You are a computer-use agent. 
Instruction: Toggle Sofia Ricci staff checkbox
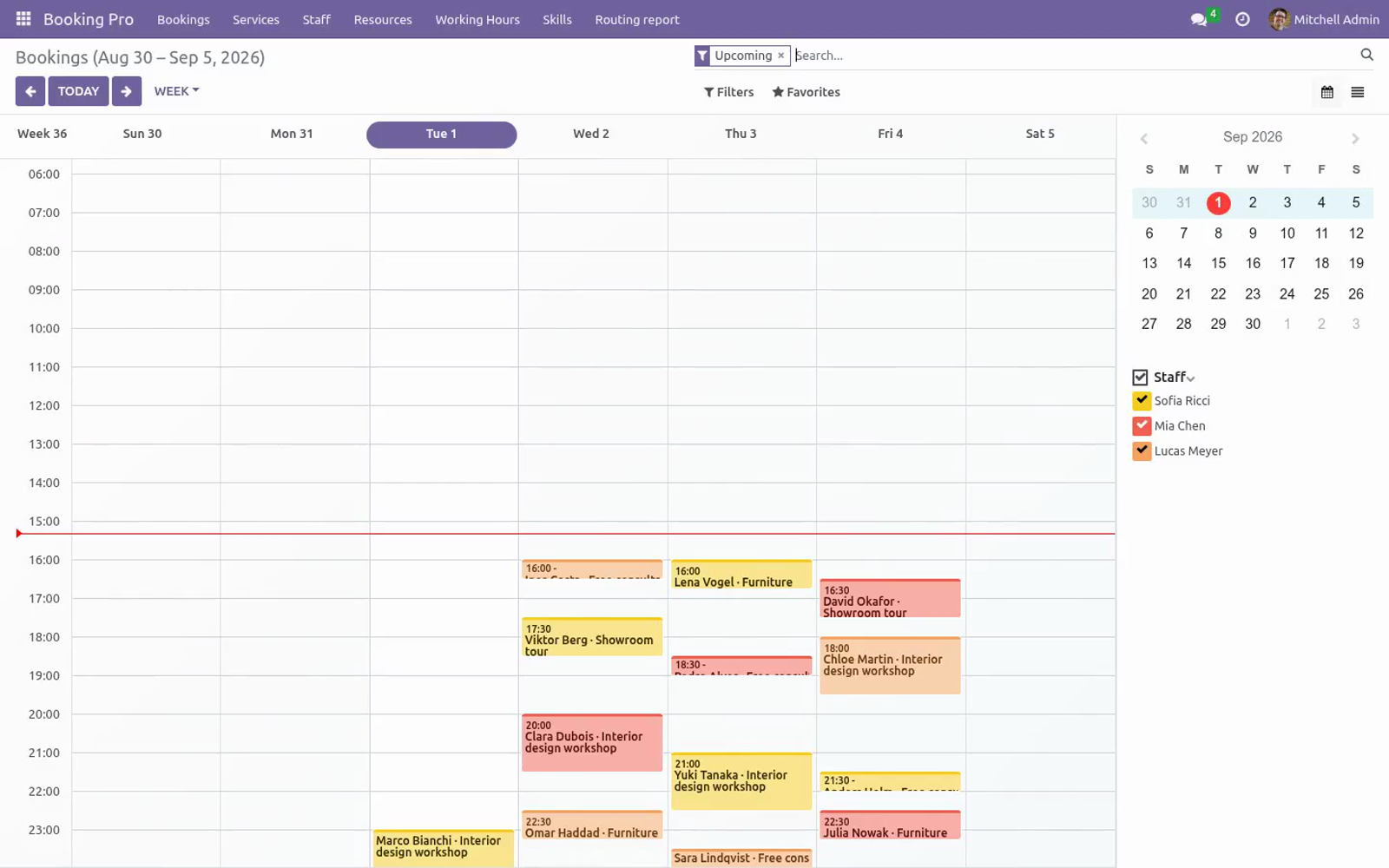(x=1142, y=401)
